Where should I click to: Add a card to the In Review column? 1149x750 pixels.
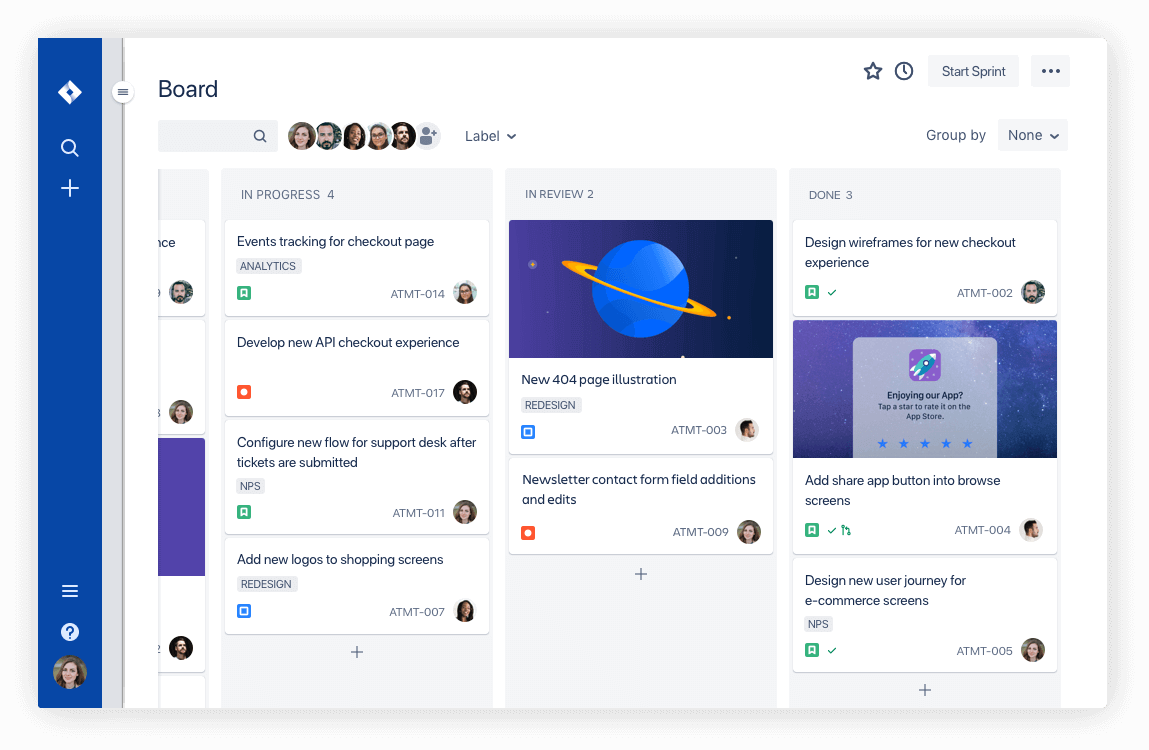(x=640, y=574)
